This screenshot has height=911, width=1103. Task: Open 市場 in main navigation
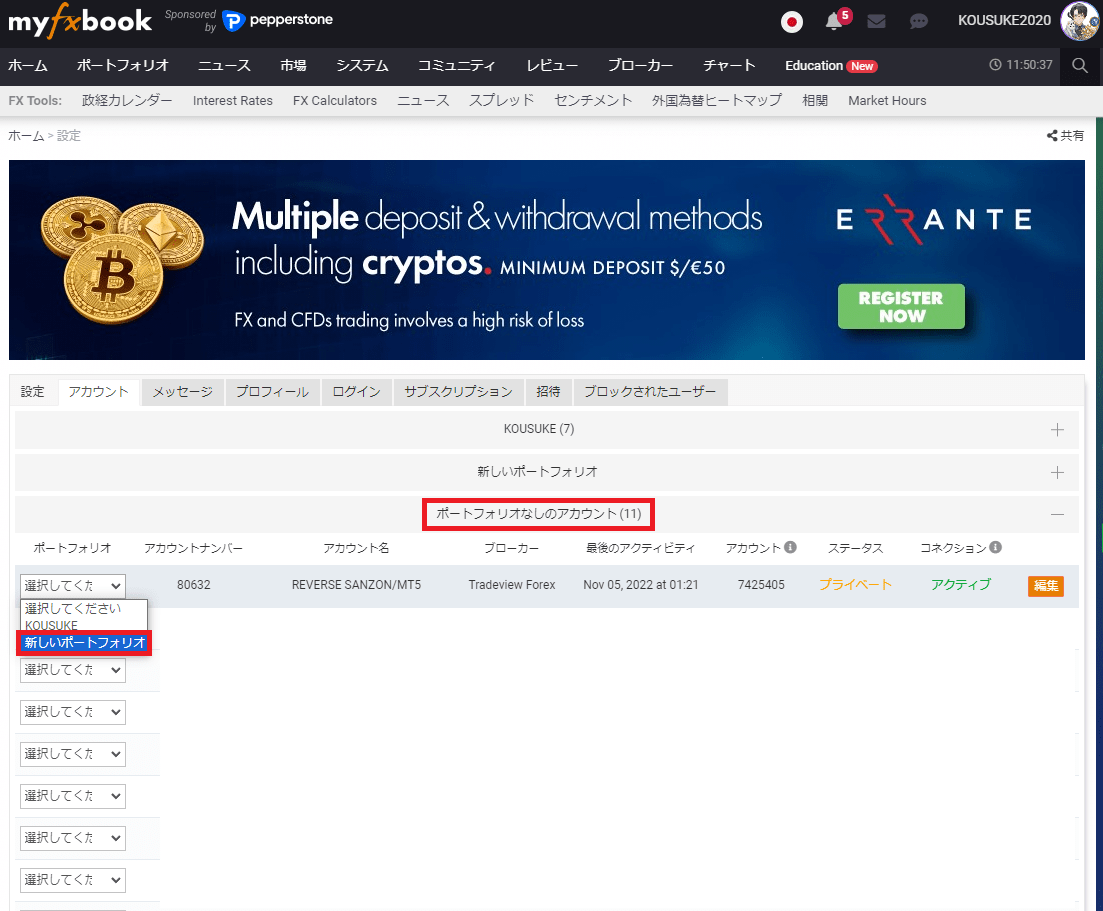pyautogui.click(x=293, y=65)
